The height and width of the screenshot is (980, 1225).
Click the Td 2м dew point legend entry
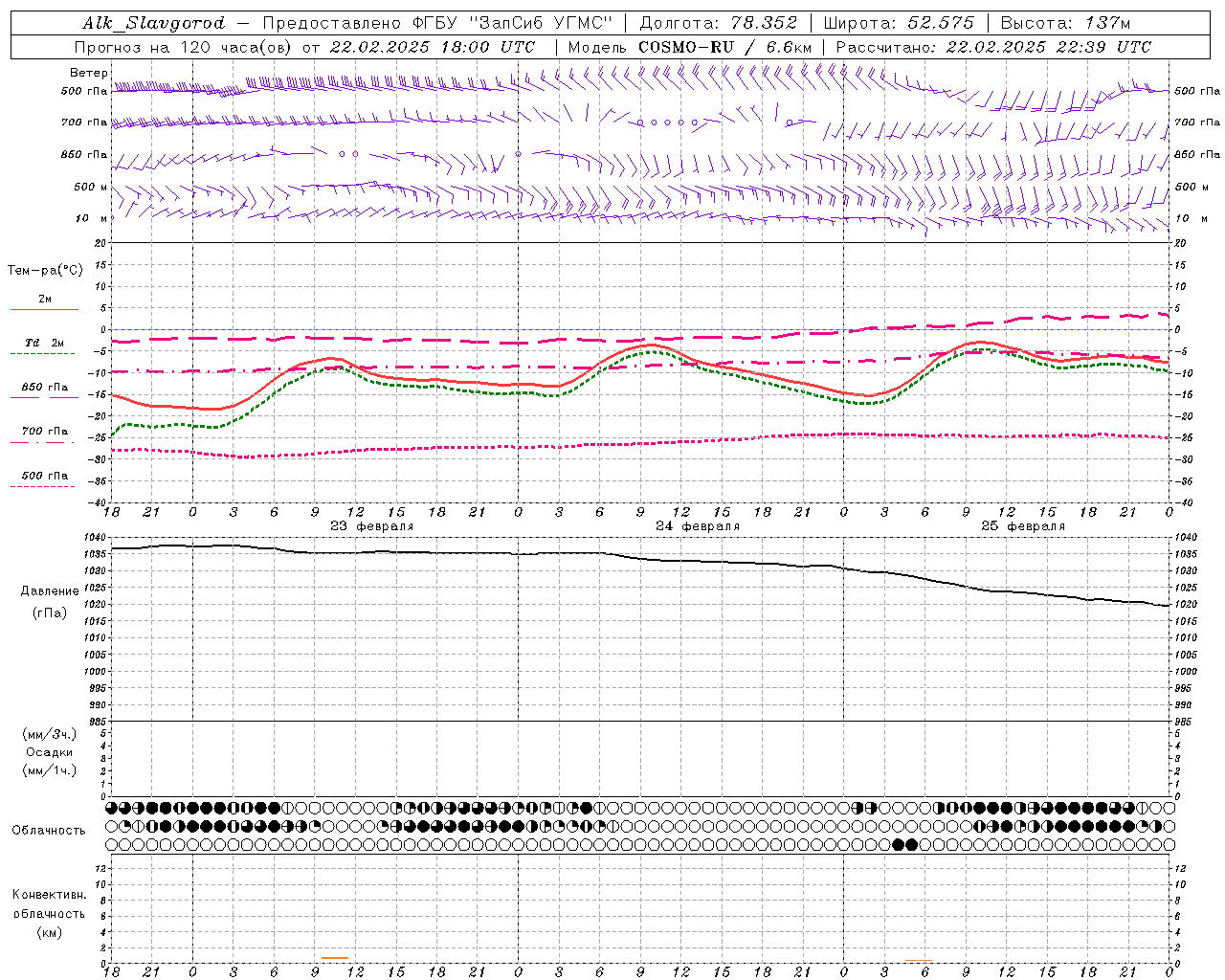(45, 343)
